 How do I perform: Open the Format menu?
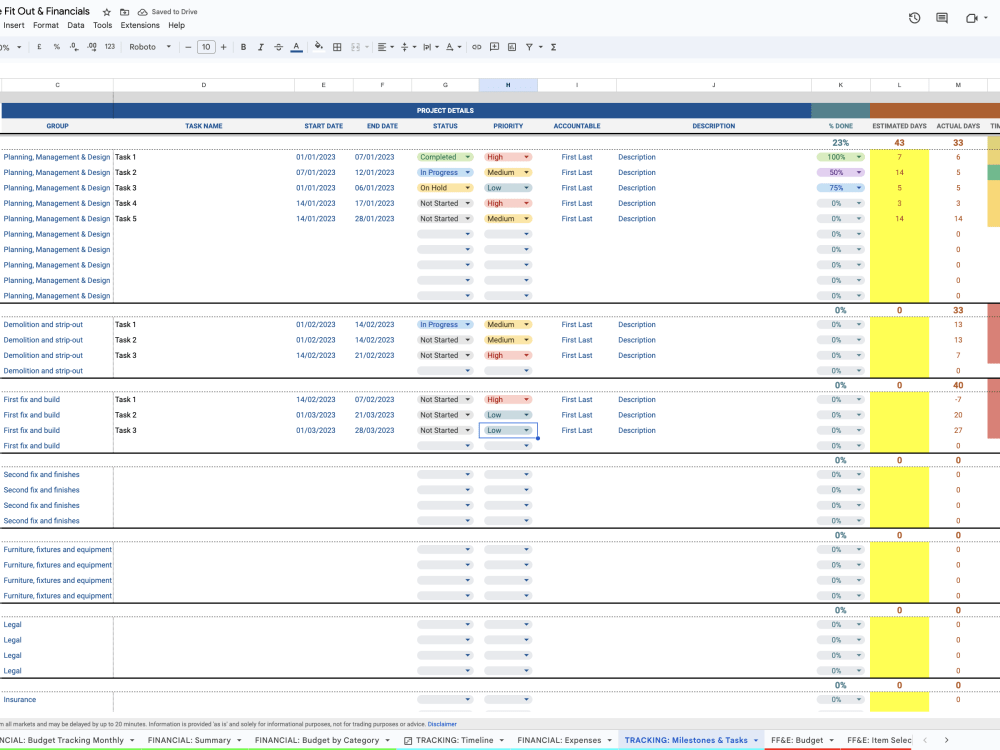tap(45, 25)
